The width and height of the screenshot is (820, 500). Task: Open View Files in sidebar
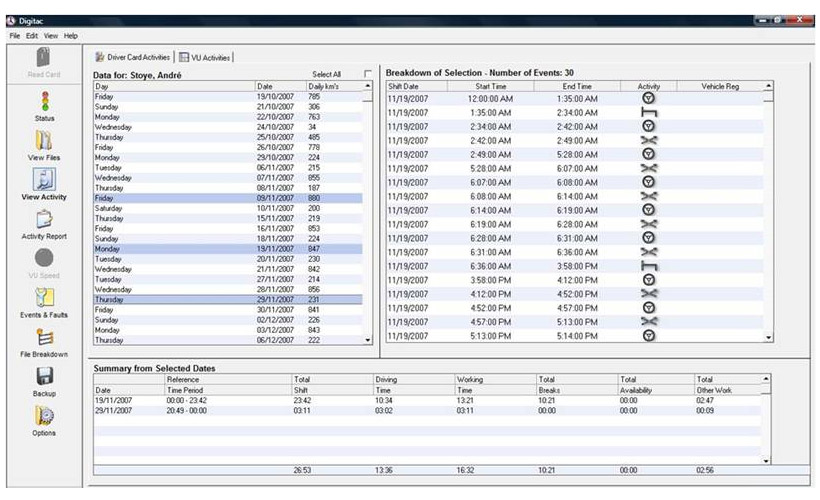[x=44, y=141]
